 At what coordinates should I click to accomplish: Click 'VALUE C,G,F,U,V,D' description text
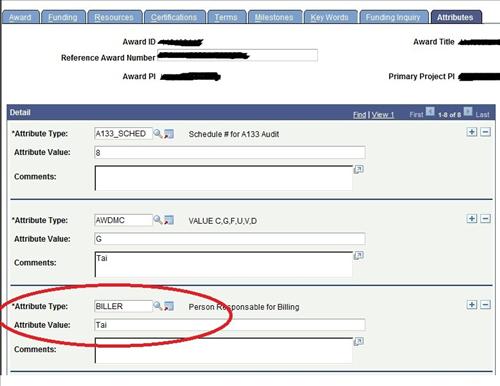tap(223, 221)
